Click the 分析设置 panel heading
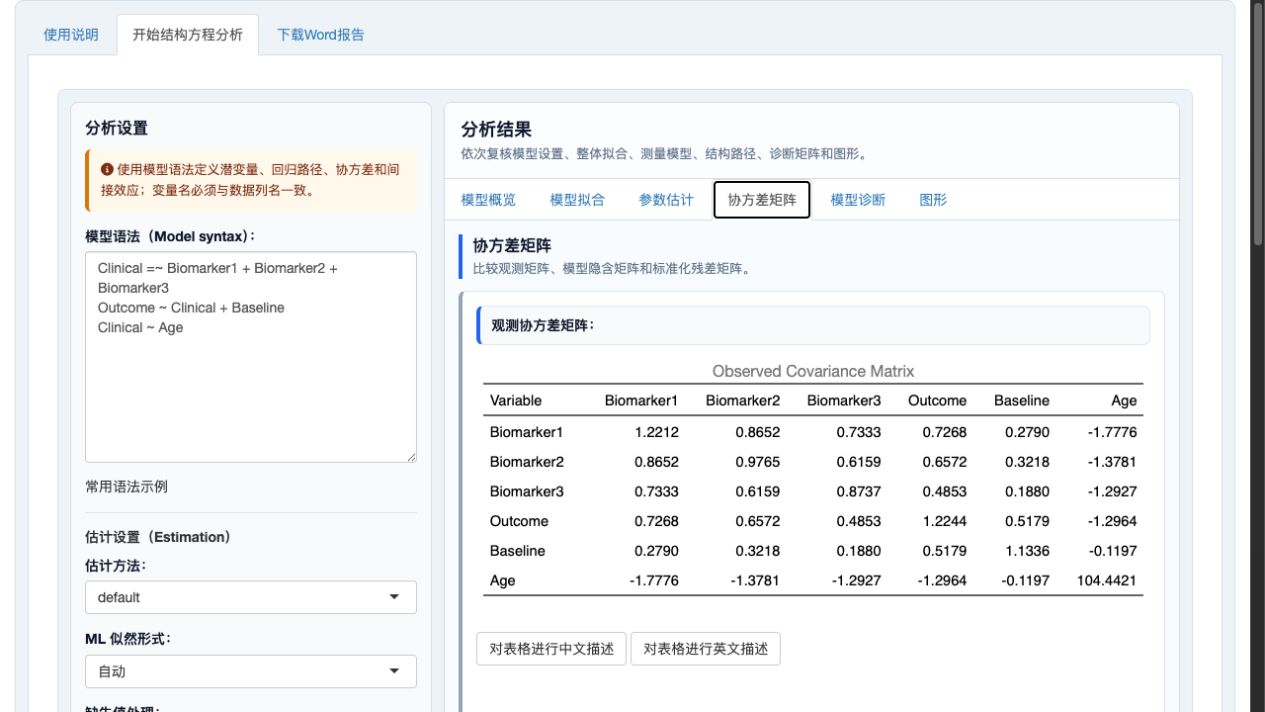The height and width of the screenshot is (712, 1265). click(116, 128)
